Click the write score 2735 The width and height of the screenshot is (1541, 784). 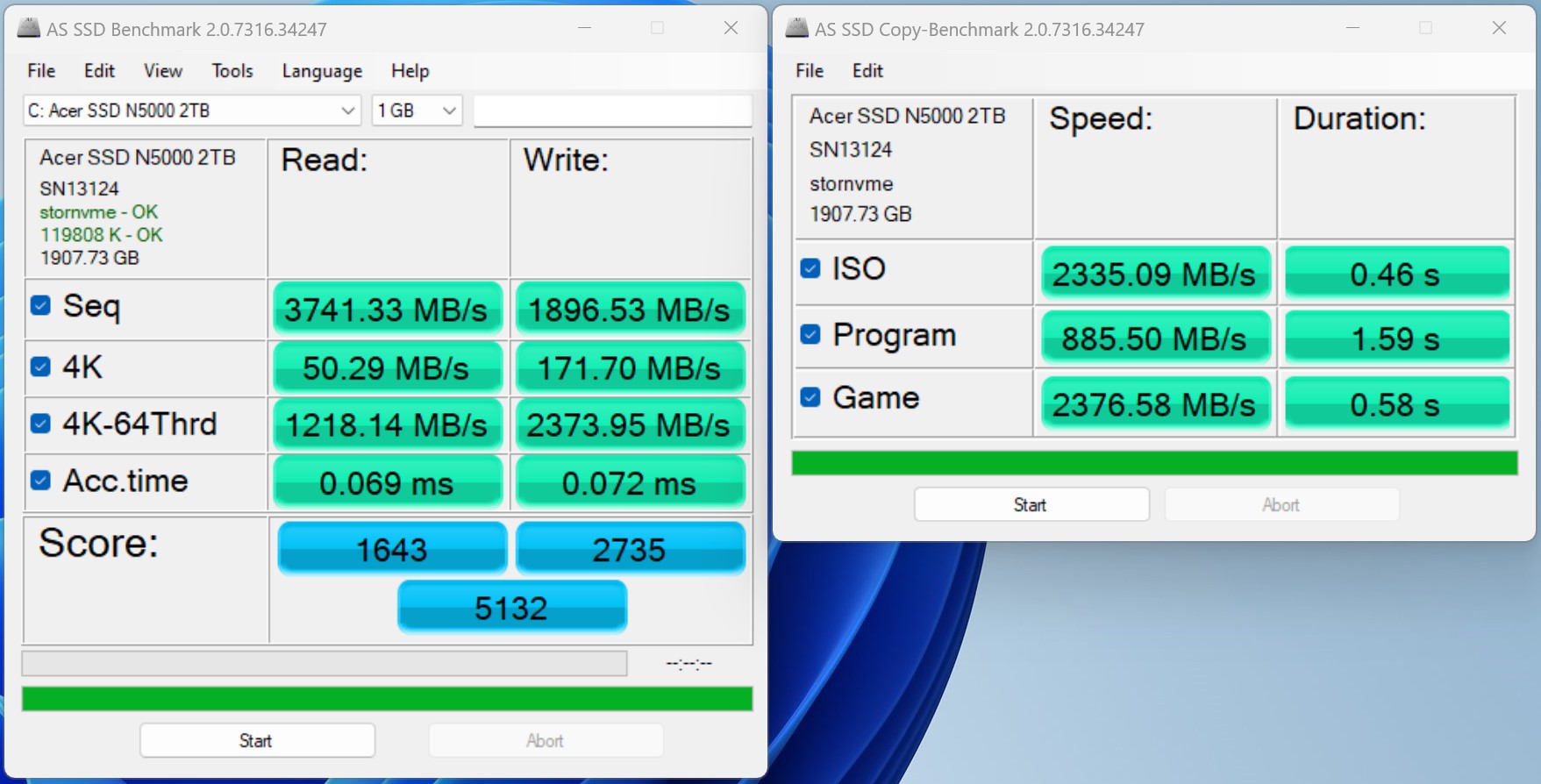(x=630, y=549)
